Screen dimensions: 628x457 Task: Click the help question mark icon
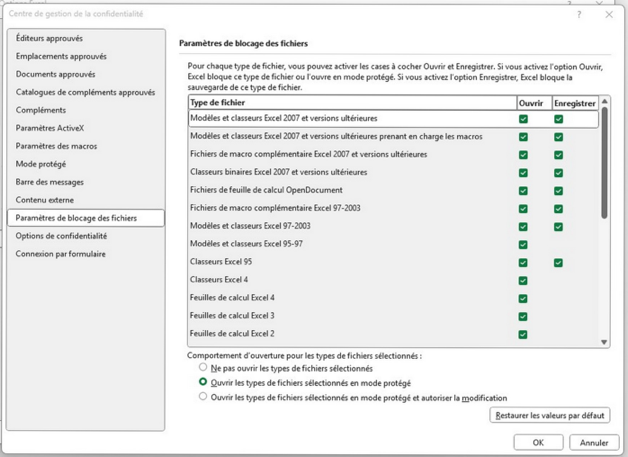(579, 15)
